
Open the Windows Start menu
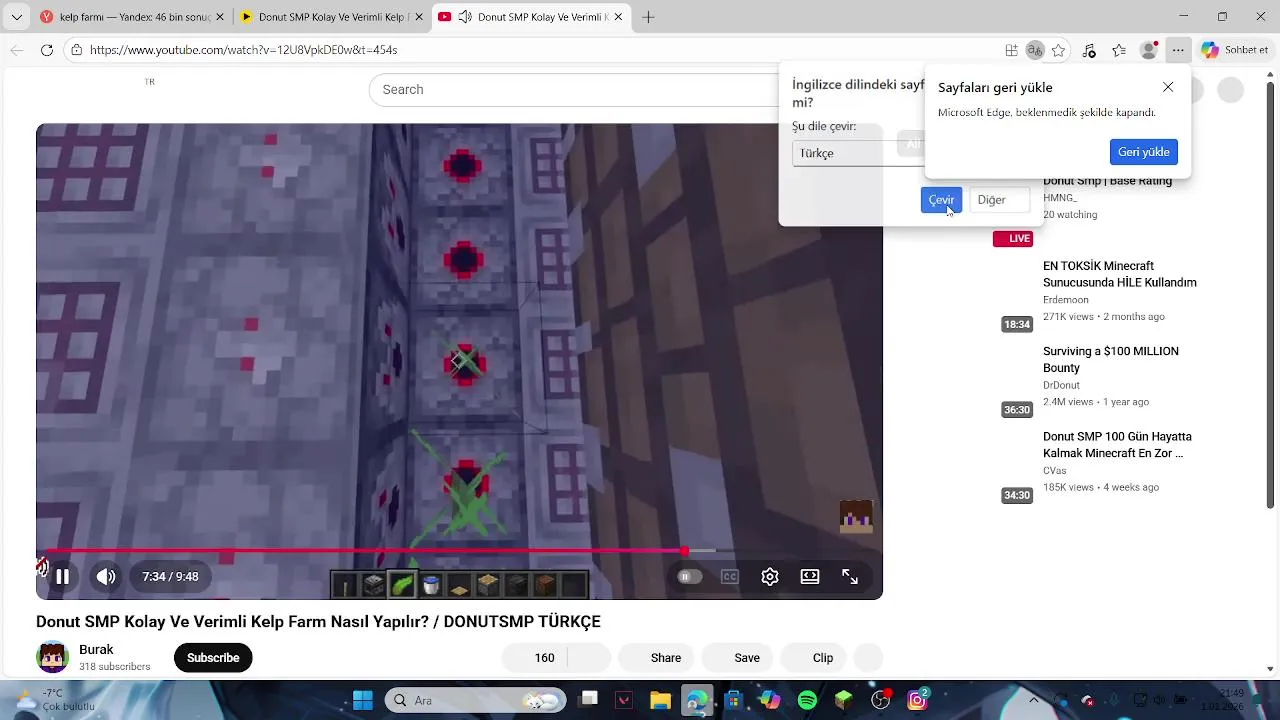(363, 700)
